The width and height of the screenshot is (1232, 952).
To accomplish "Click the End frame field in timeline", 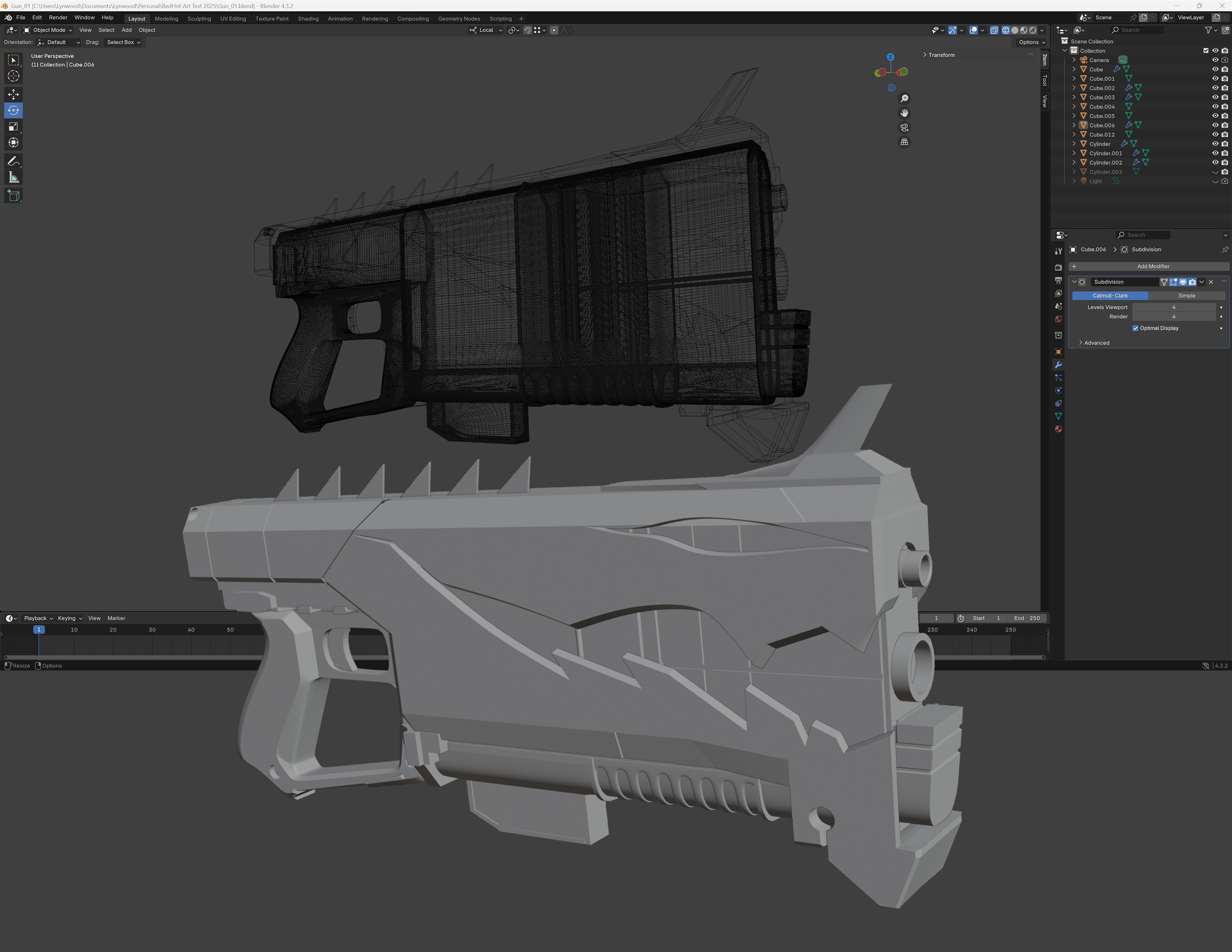I will 1027,618.
